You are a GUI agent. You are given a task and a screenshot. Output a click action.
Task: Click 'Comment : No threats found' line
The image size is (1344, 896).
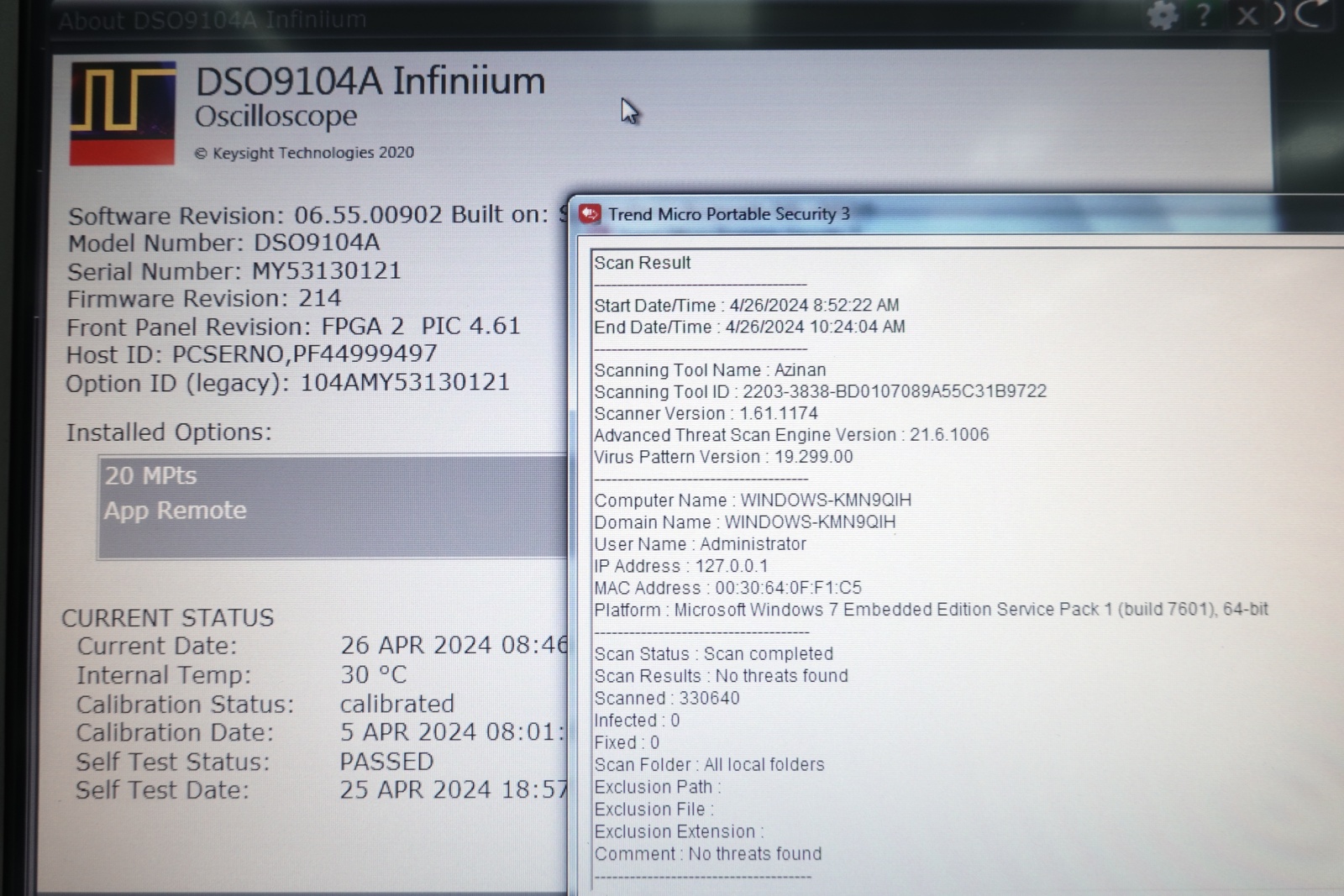708,854
